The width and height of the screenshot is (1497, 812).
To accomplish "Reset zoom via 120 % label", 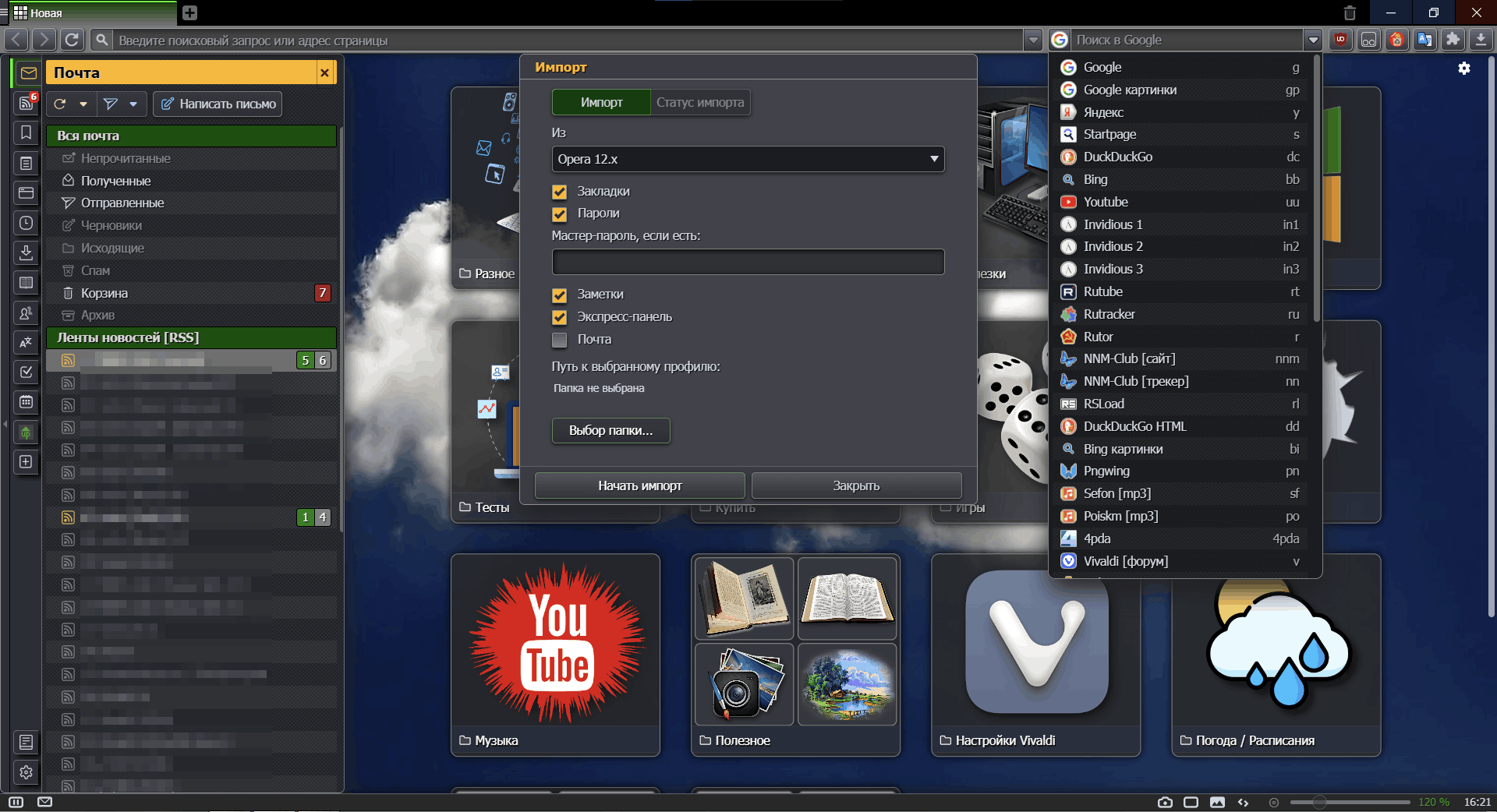I will click(1434, 802).
